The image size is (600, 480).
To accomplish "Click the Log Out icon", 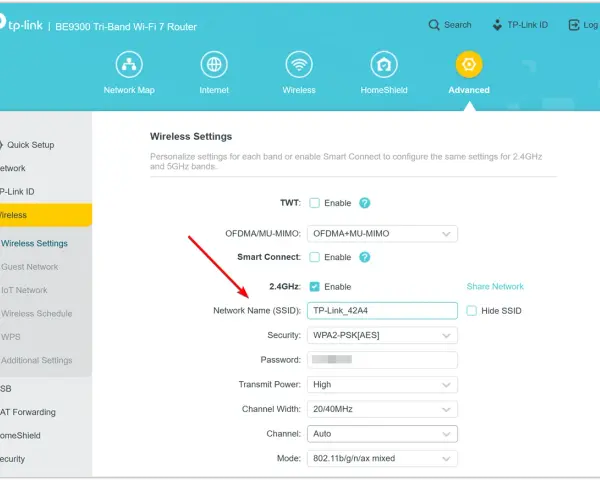I will click(574, 25).
